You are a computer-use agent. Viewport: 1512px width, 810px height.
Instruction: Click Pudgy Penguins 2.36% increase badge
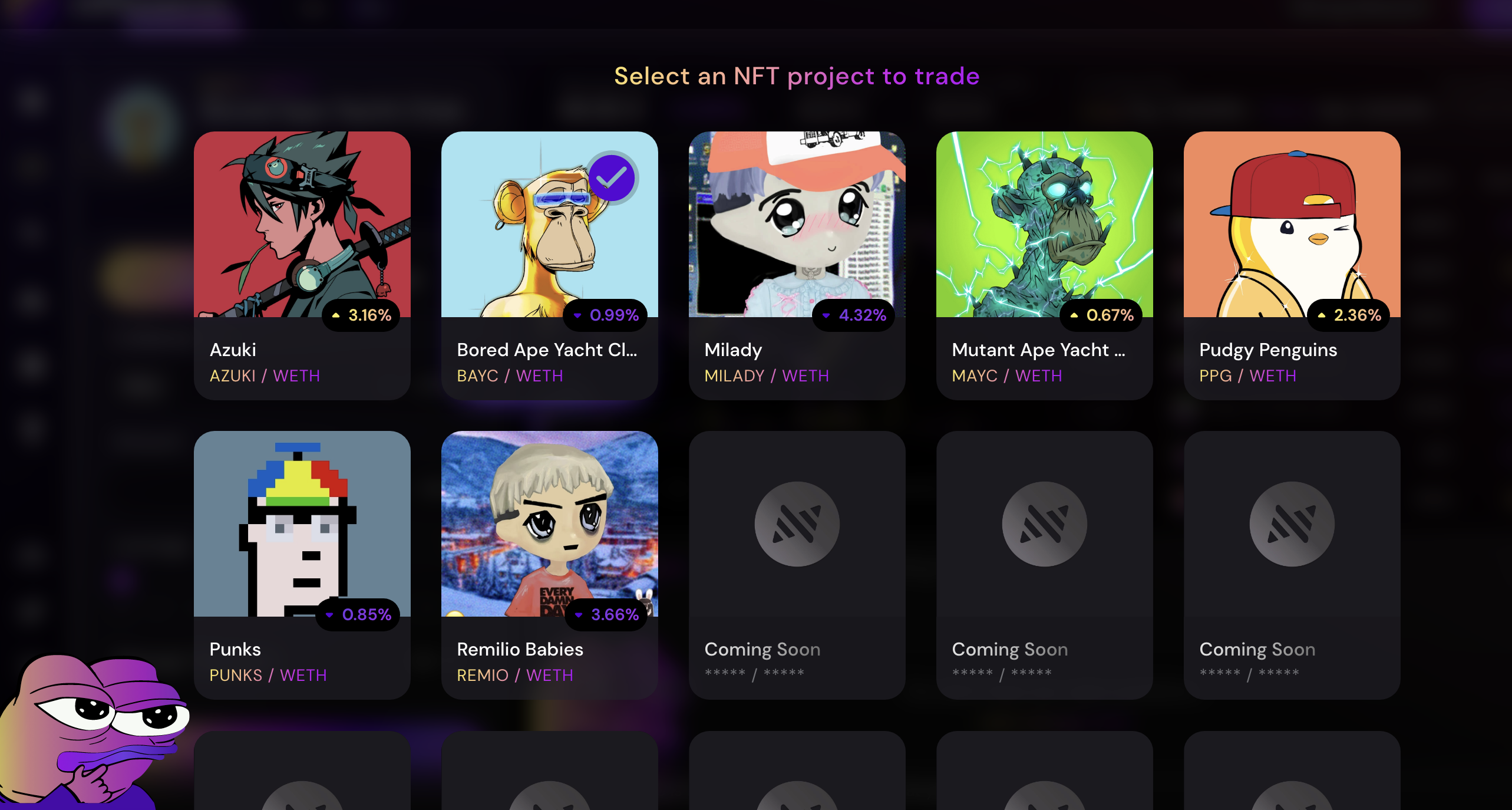click(x=1349, y=315)
